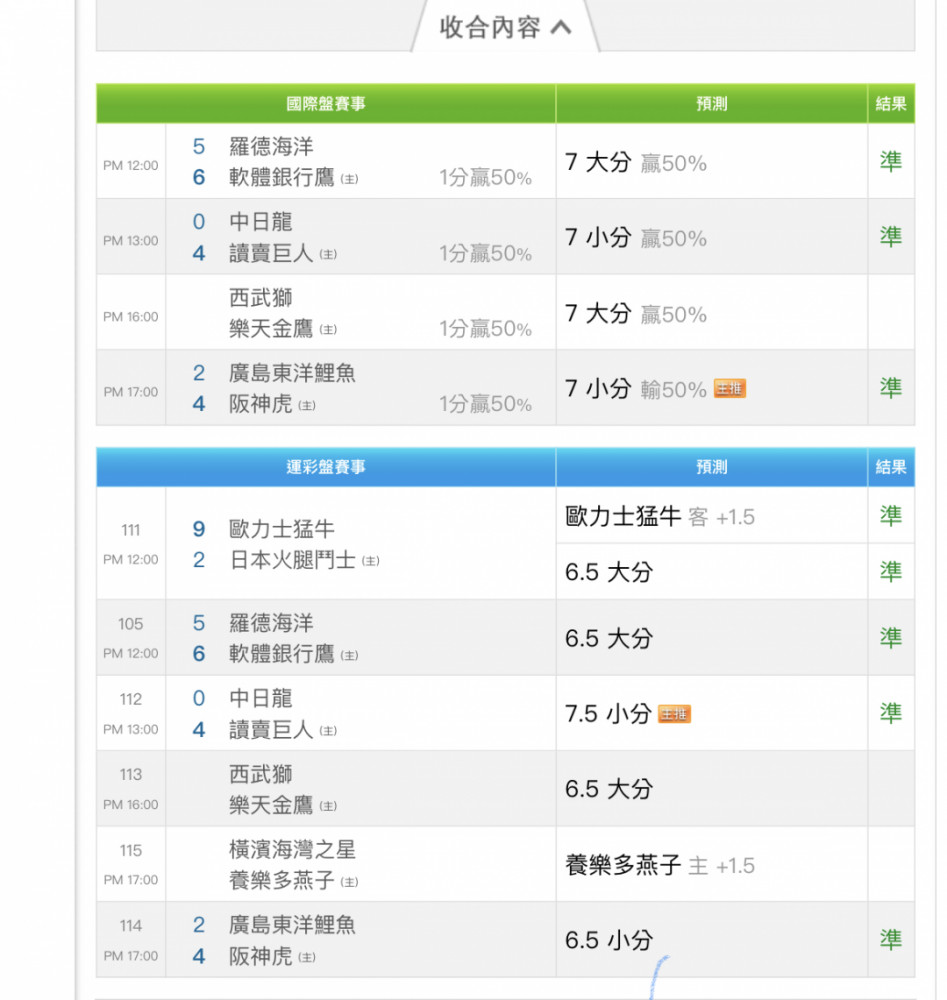
Task: Select 廣島東洋鯉魚 in the 運彩盤 table
Action: coord(292,924)
